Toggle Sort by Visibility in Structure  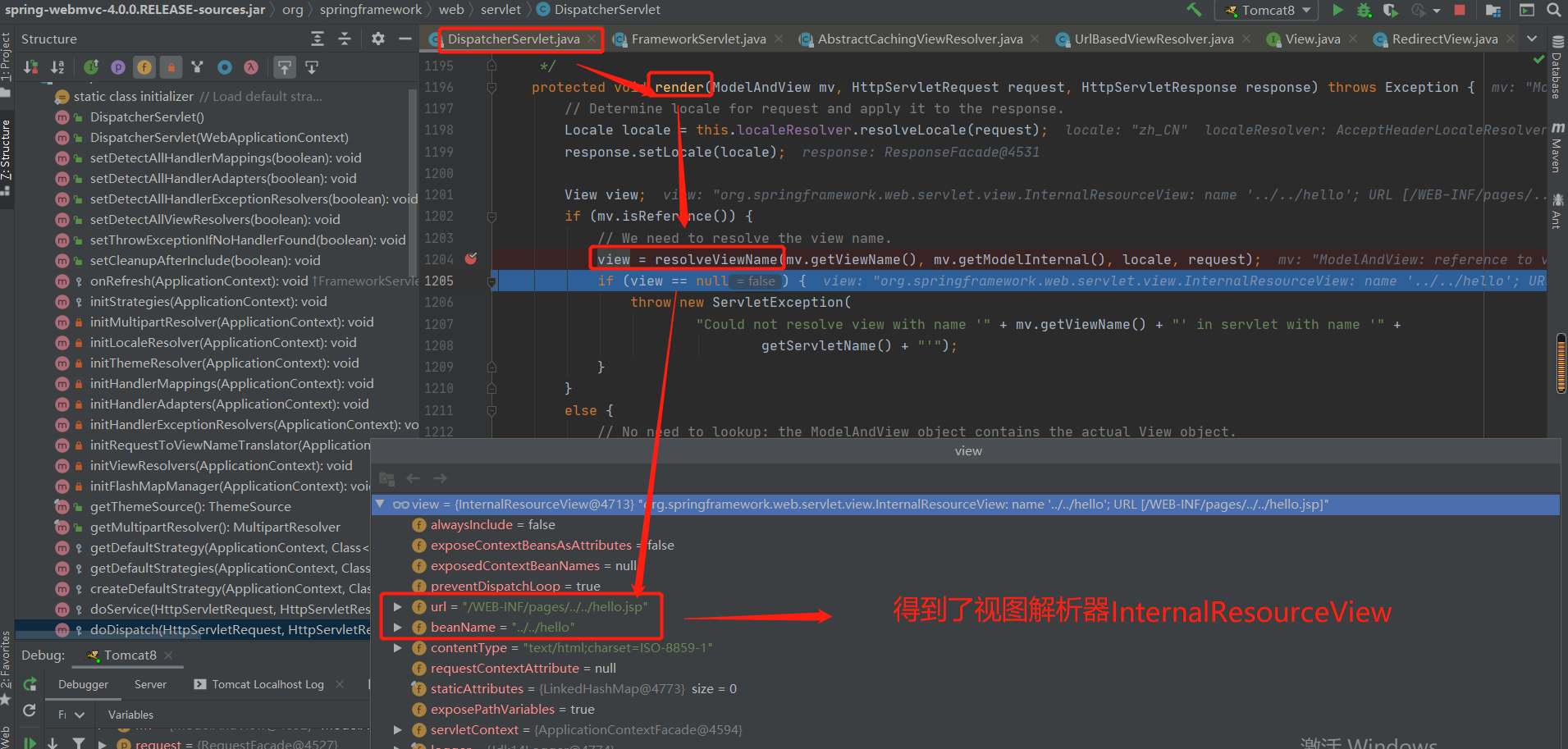[x=31, y=67]
